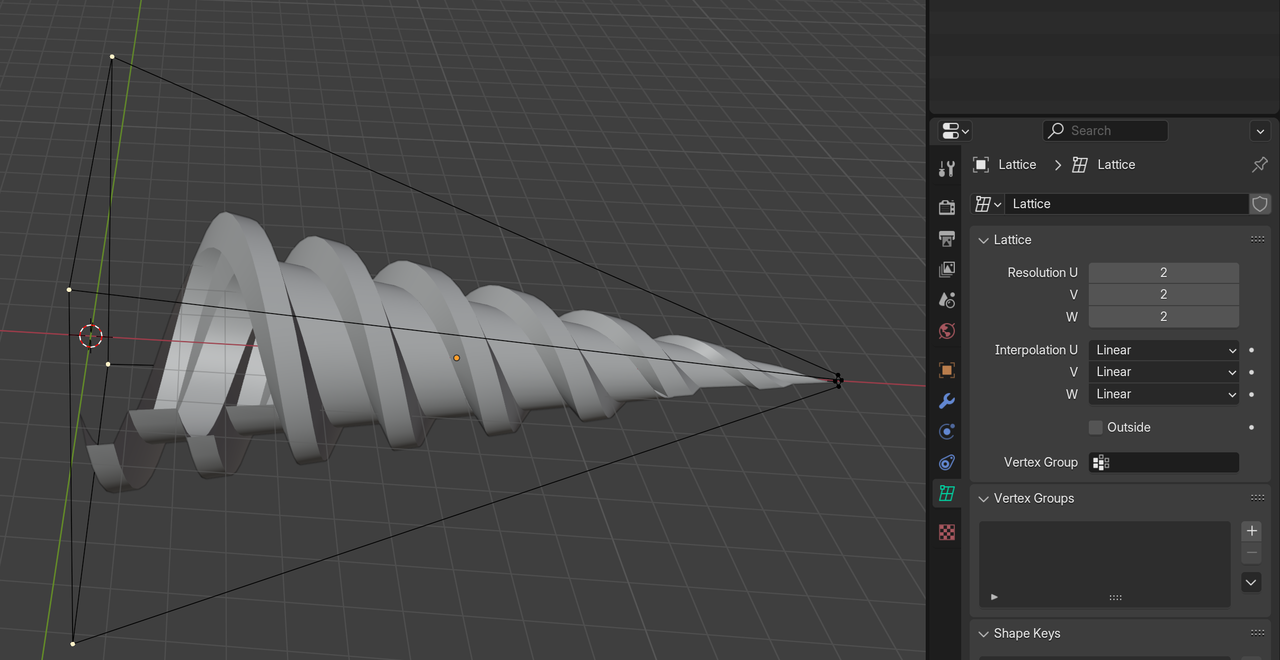The width and height of the screenshot is (1280, 660).
Task: Click the Resolution V value field
Action: 1164,295
